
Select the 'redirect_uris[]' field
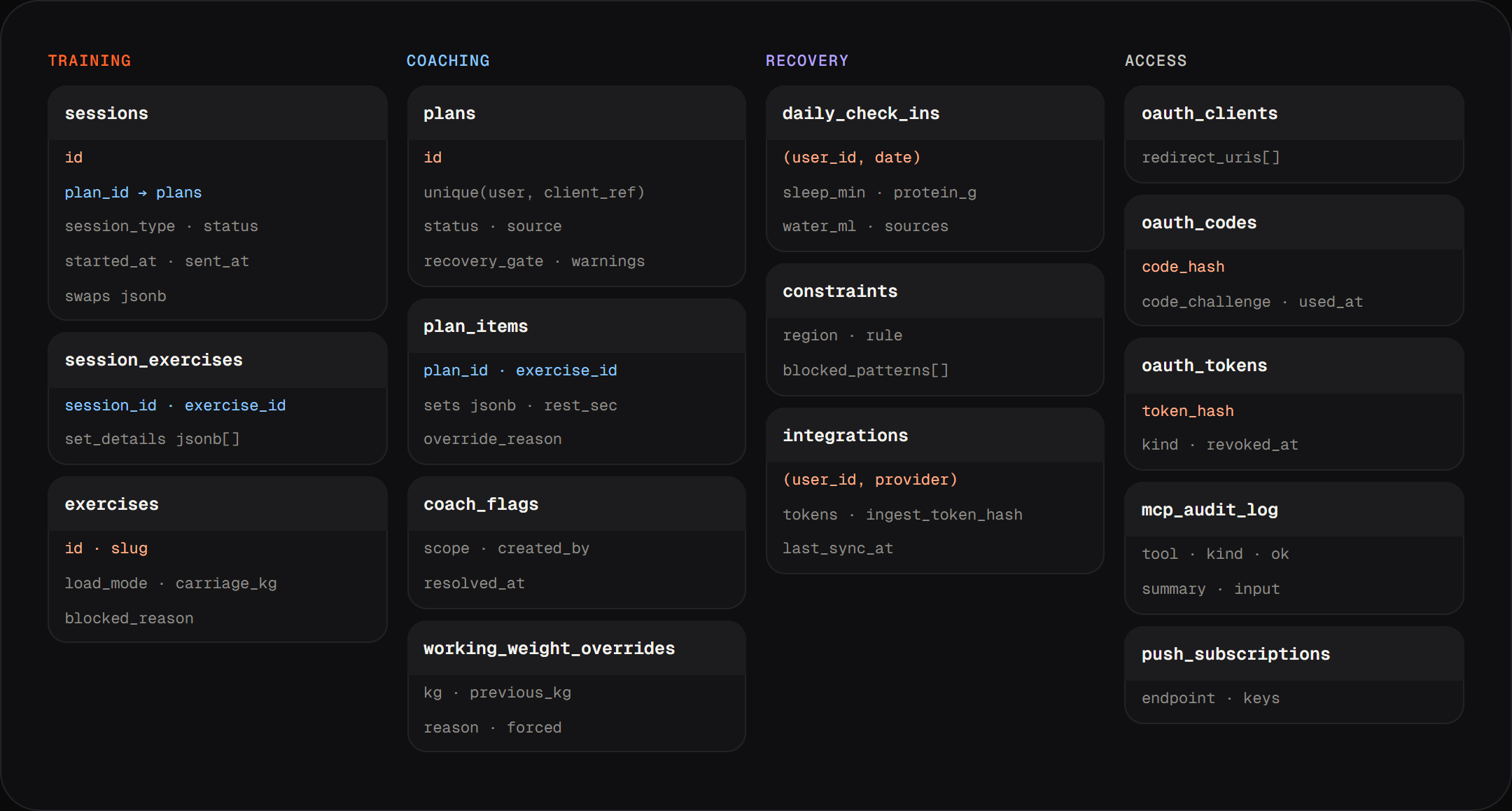pyautogui.click(x=1210, y=158)
